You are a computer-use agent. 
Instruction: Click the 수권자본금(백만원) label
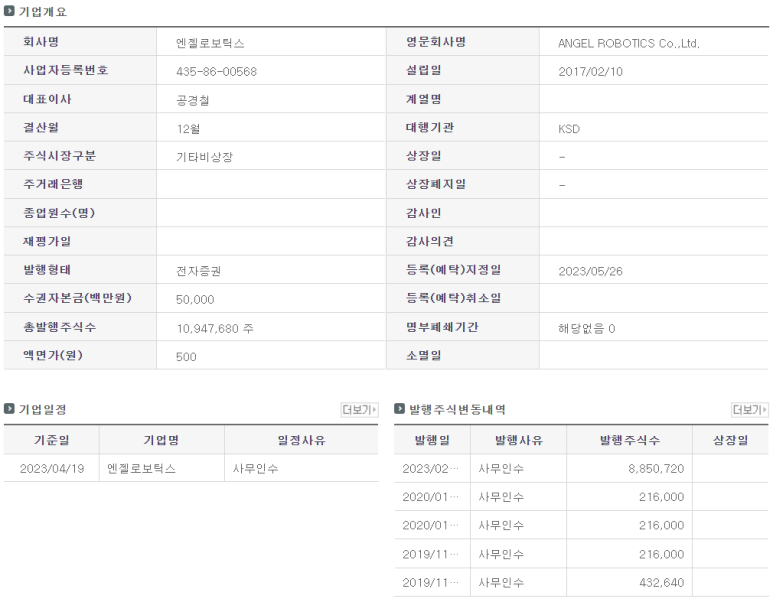(x=77, y=298)
